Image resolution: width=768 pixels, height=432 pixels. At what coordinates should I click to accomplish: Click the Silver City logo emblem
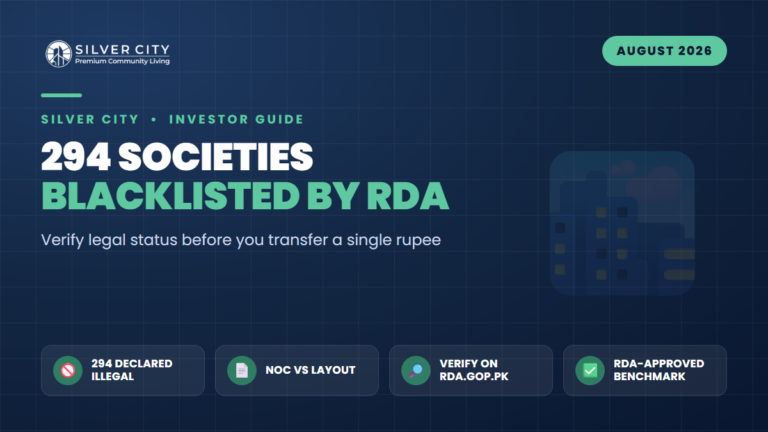(x=58, y=54)
